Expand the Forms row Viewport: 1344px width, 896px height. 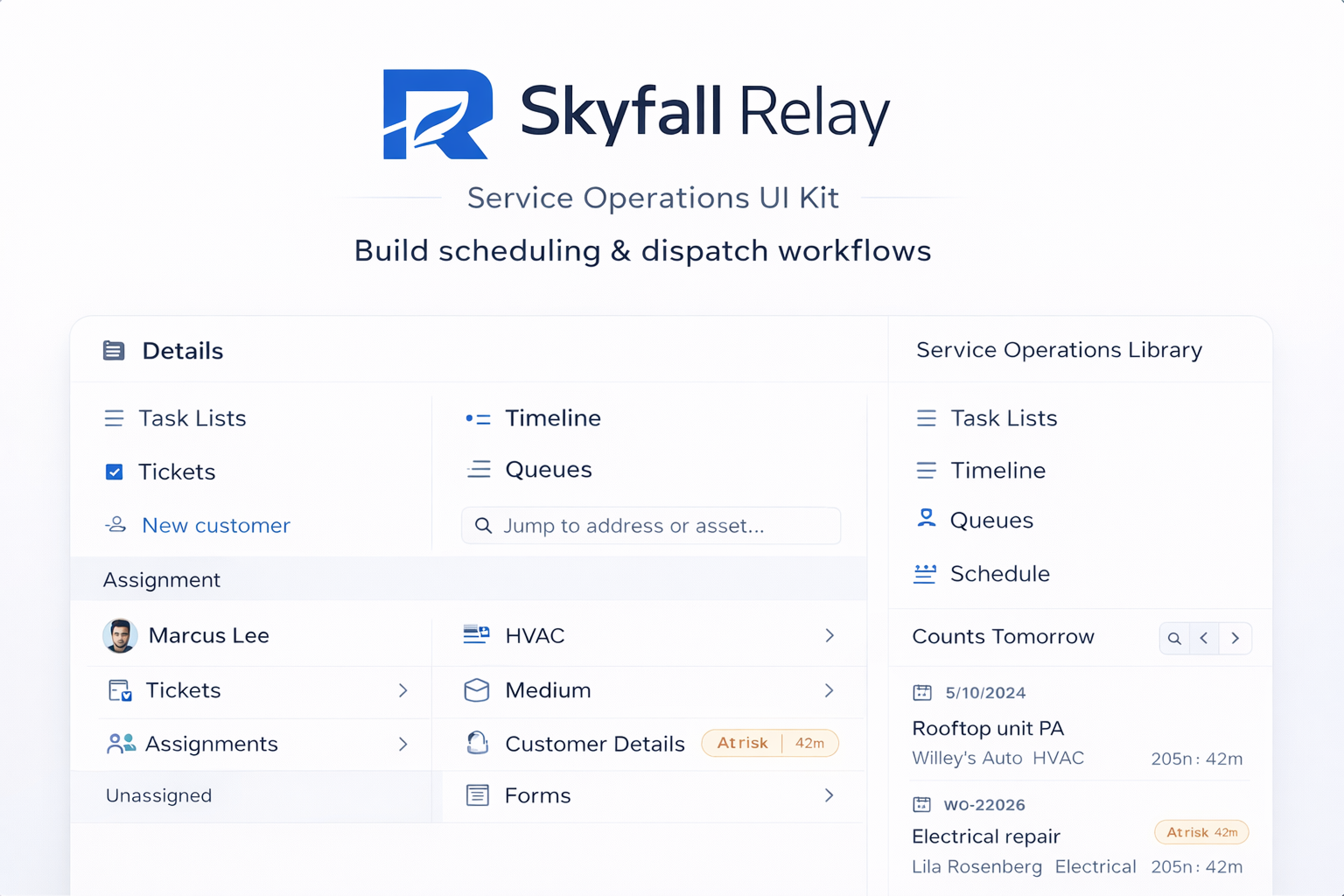[x=829, y=795]
